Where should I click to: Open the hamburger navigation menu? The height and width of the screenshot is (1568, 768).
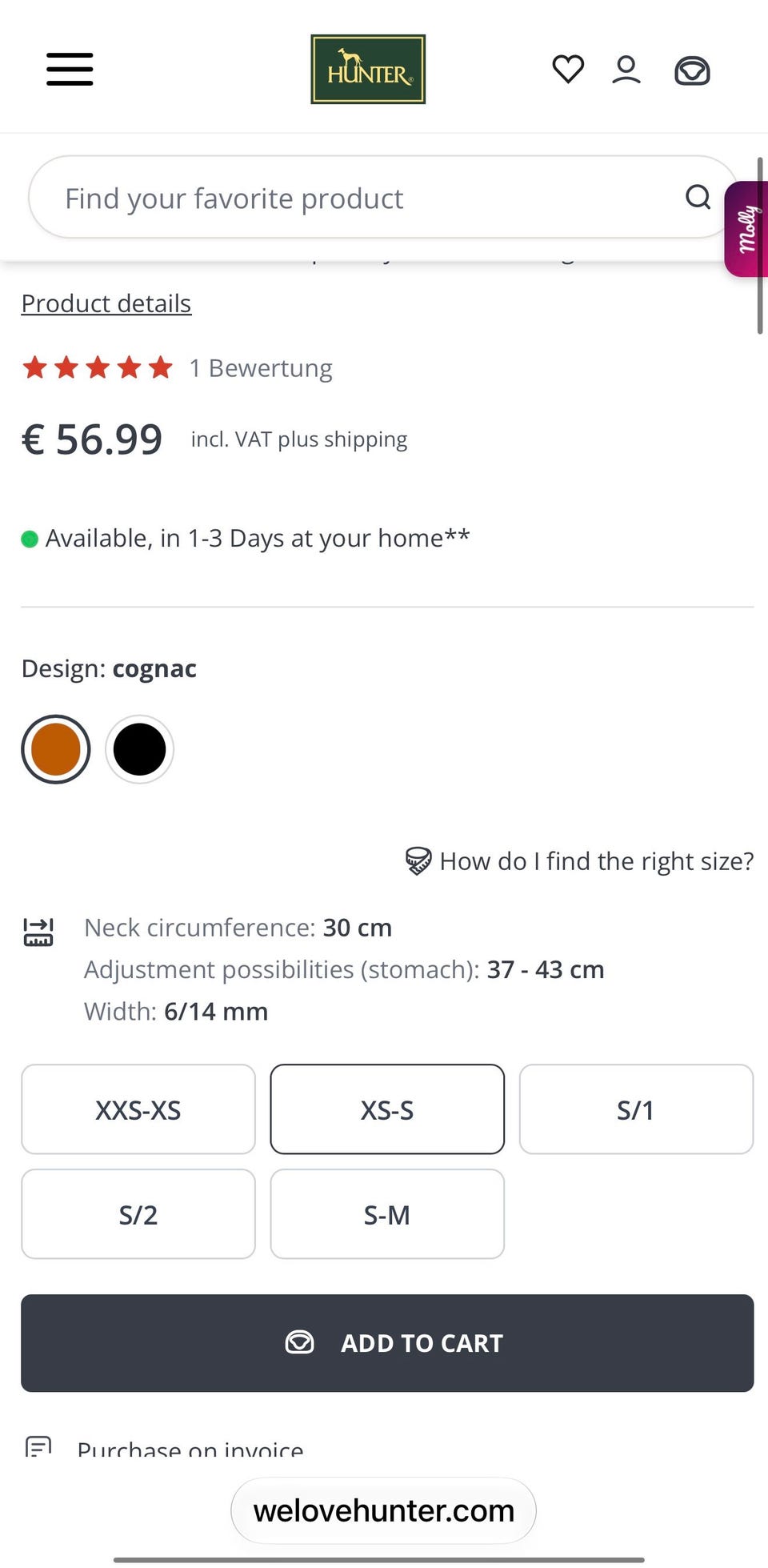click(70, 69)
